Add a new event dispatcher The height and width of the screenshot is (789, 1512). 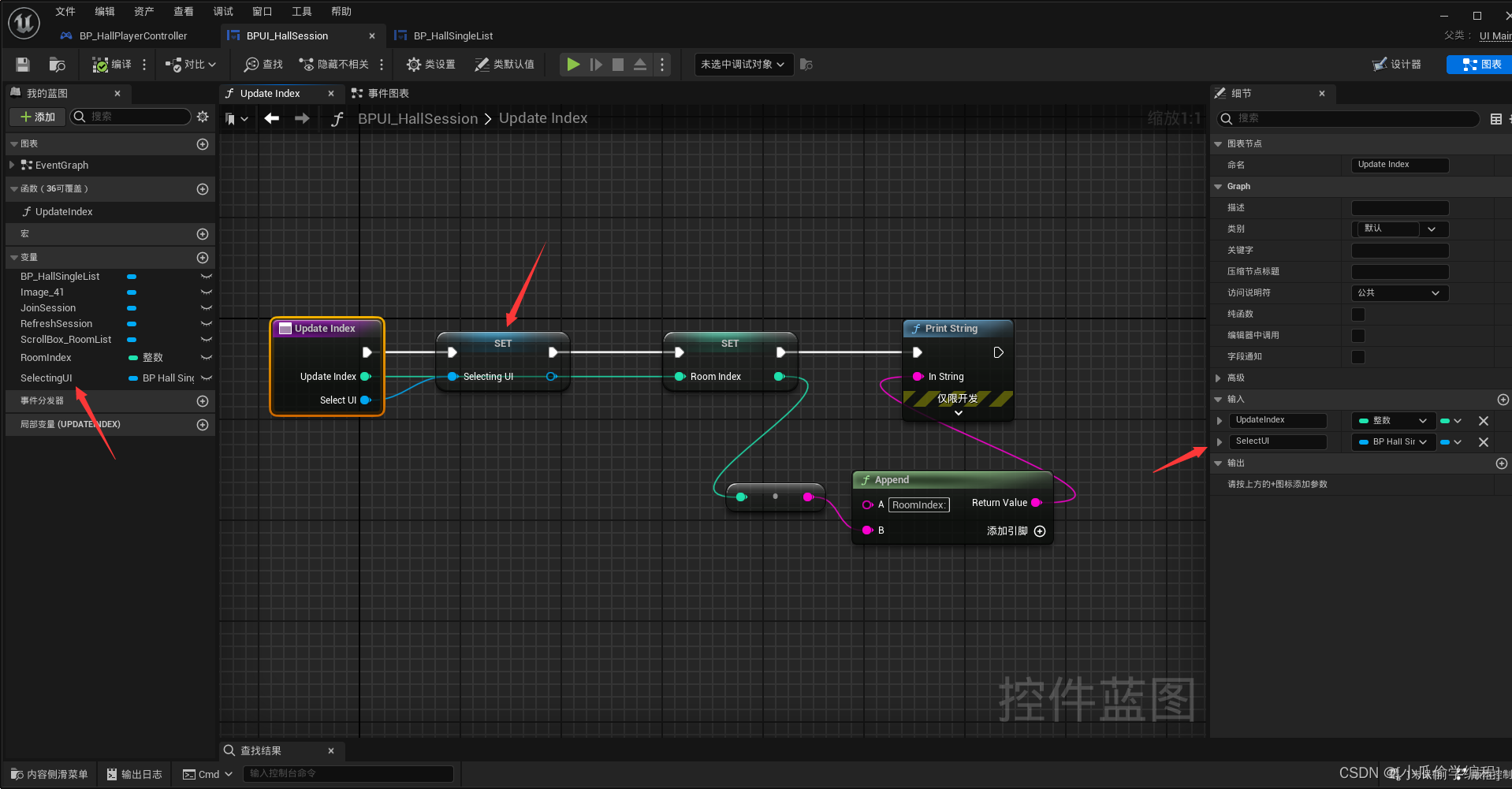(x=203, y=401)
